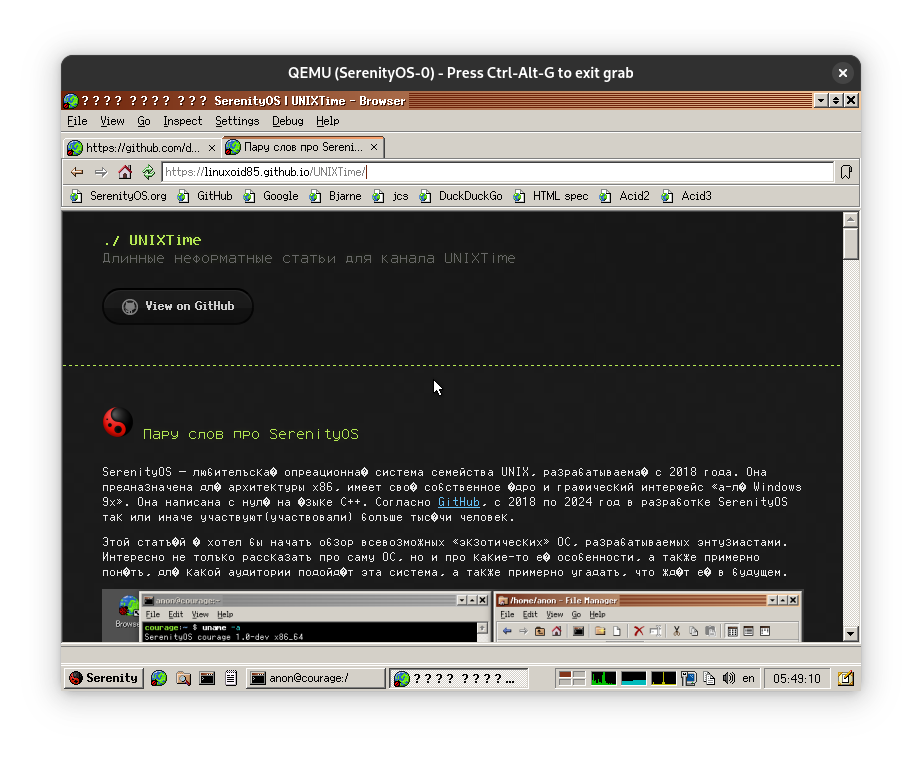The width and height of the screenshot is (922, 758).
Task: Maximize the Browser window
Action: (836, 101)
